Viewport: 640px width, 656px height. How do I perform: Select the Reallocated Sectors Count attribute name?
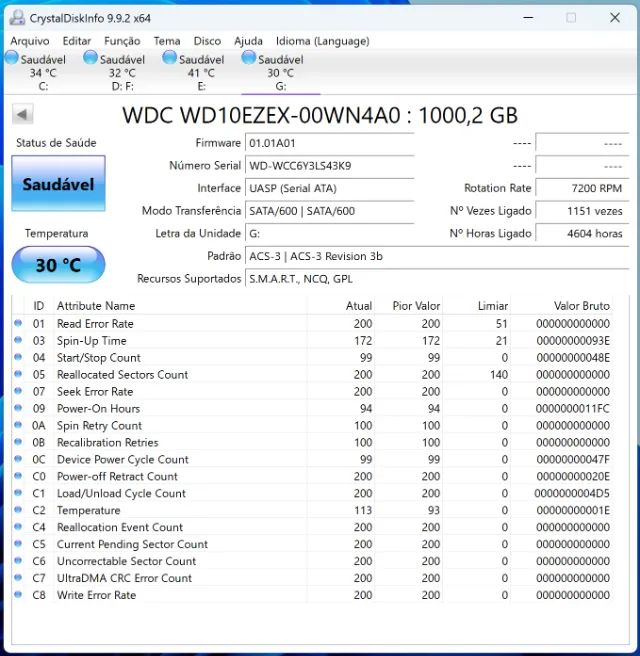pos(123,374)
